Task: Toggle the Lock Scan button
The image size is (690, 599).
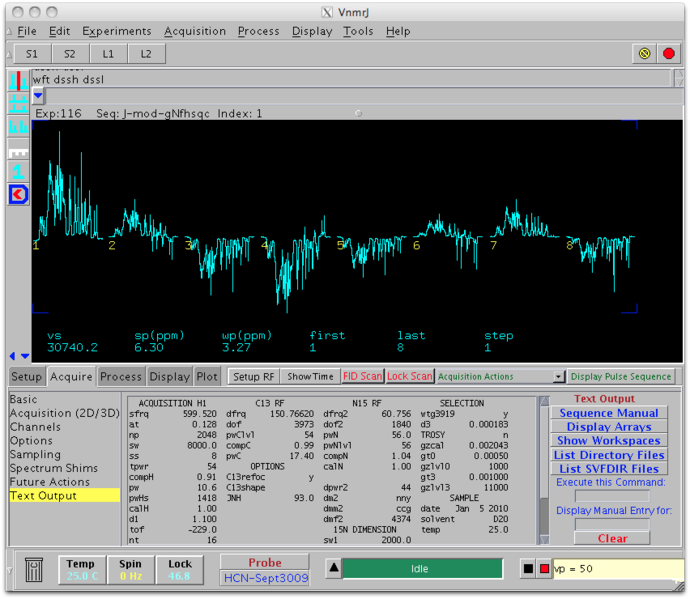Action: [x=409, y=376]
